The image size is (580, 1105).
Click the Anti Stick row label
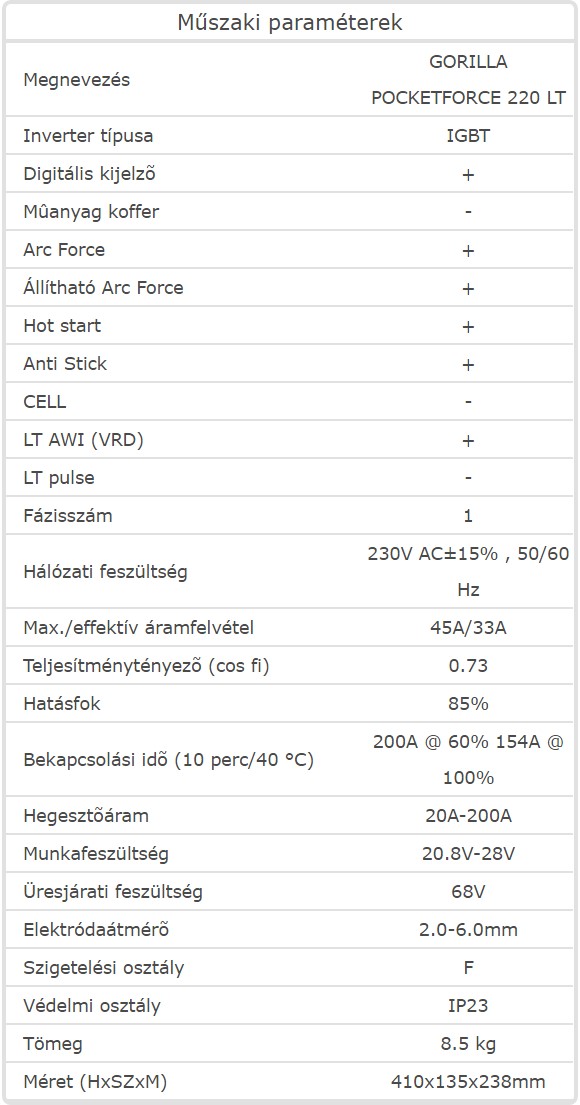(66, 364)
